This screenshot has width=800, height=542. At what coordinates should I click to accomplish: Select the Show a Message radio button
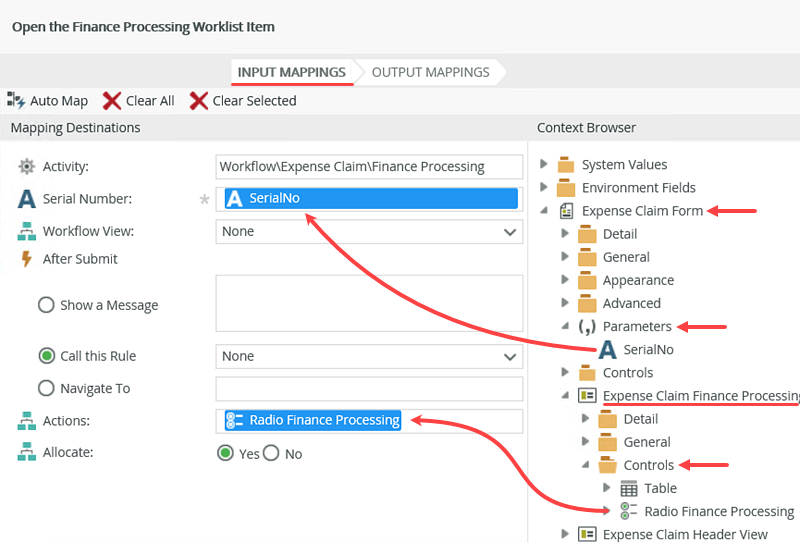click(x=46, y=305)
